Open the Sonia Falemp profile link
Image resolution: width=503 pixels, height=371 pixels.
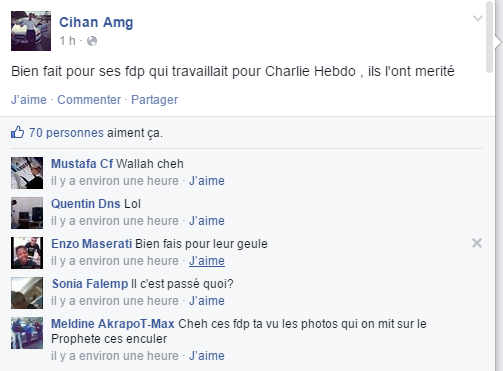pyautogui.click(x=90, y=284)
